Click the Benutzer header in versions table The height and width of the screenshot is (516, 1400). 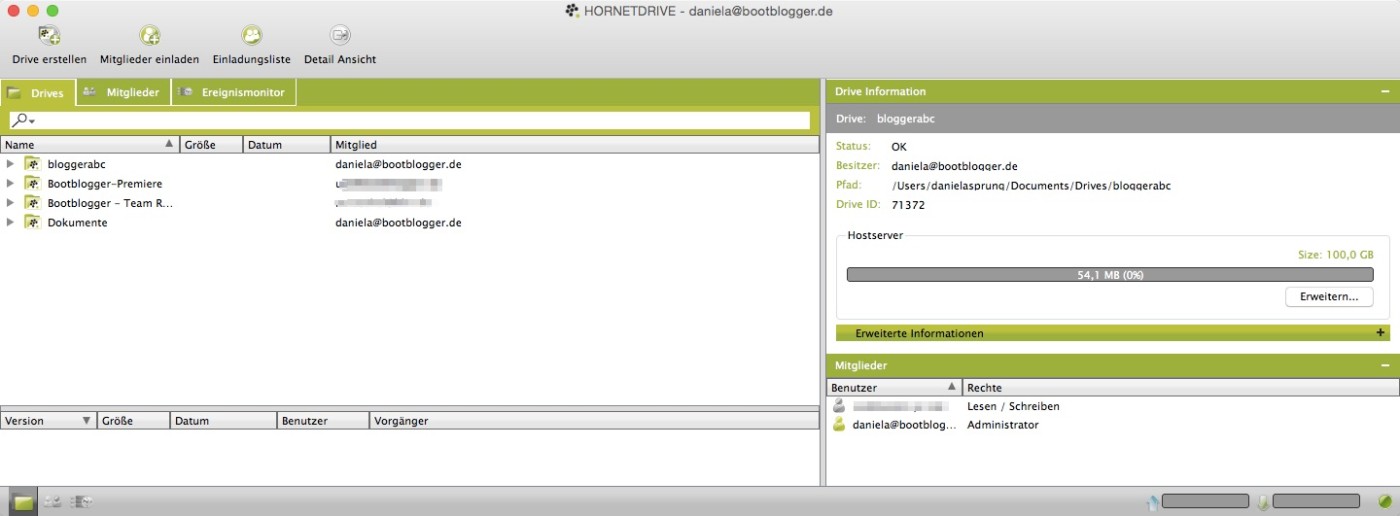pos(323,421)
